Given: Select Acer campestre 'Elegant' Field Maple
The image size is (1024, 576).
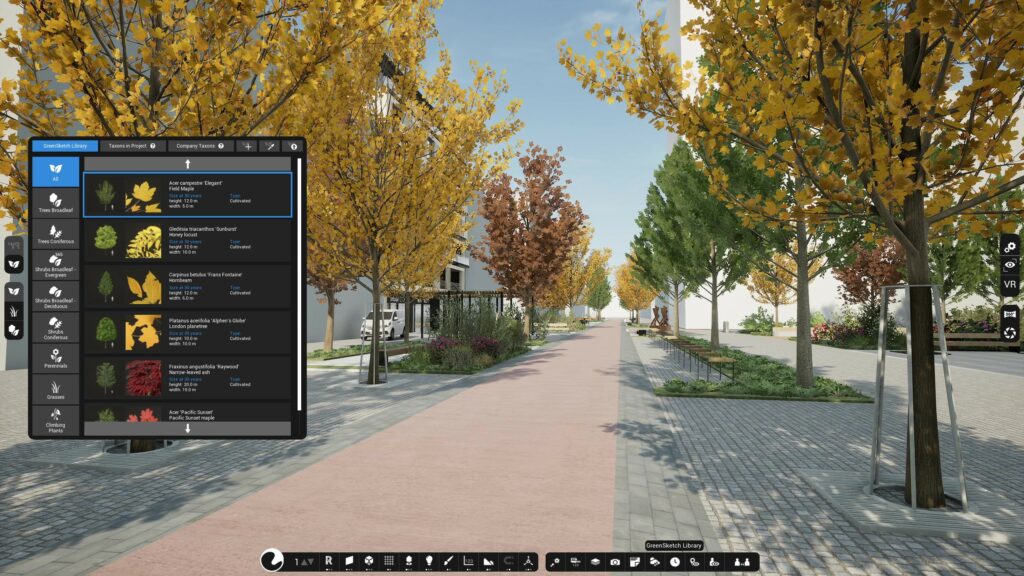Looking at the screenshot, I should 187,195.
